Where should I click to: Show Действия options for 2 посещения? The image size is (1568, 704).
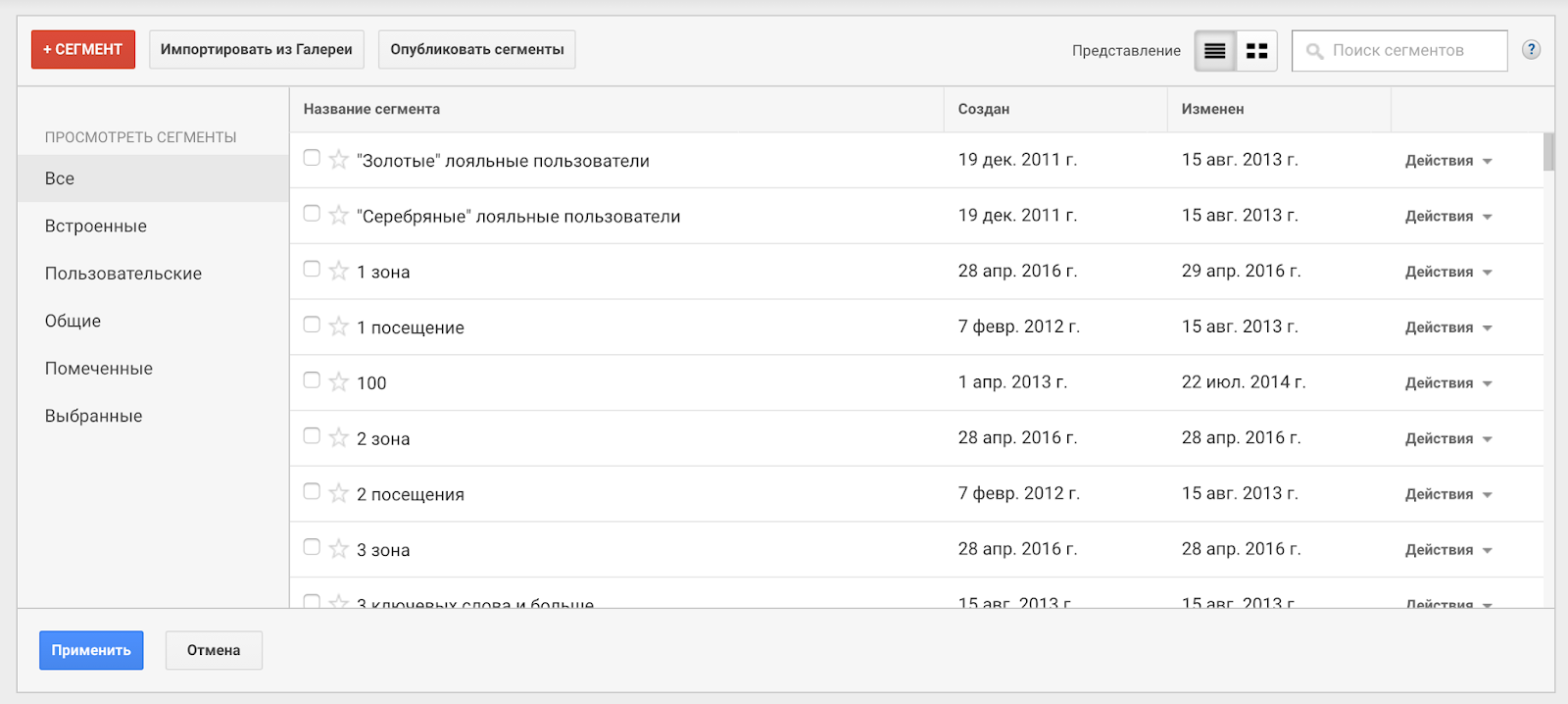pos(1448,494)
